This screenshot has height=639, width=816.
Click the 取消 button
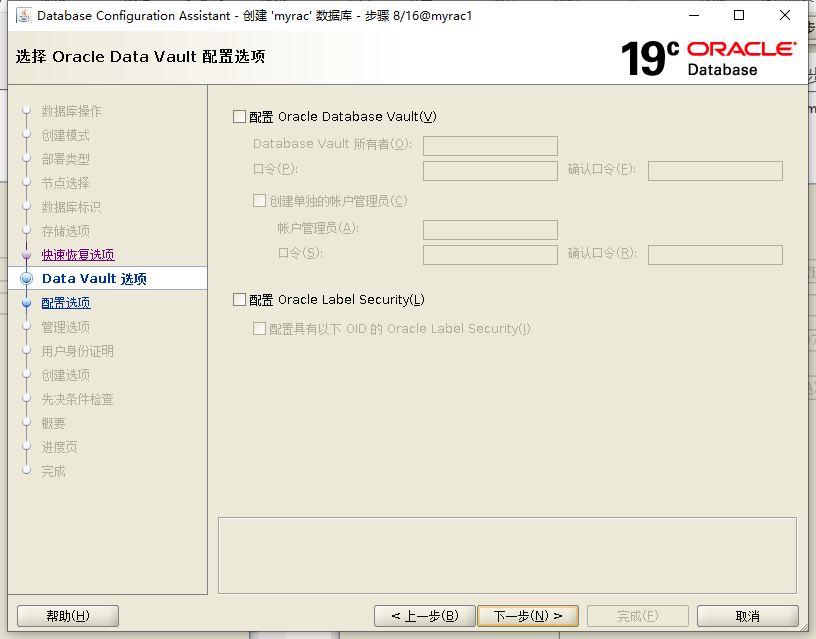pyautogui.click(x=748, y=616)
